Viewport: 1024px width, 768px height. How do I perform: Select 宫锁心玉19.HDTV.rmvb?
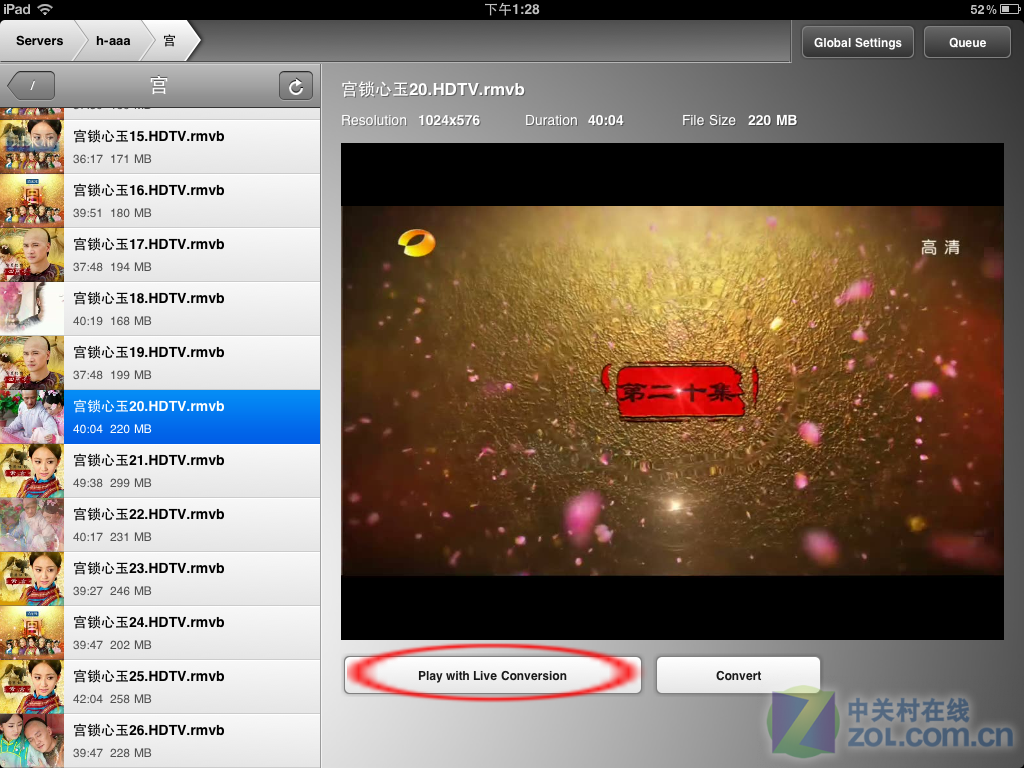click(x=160, y=363)
